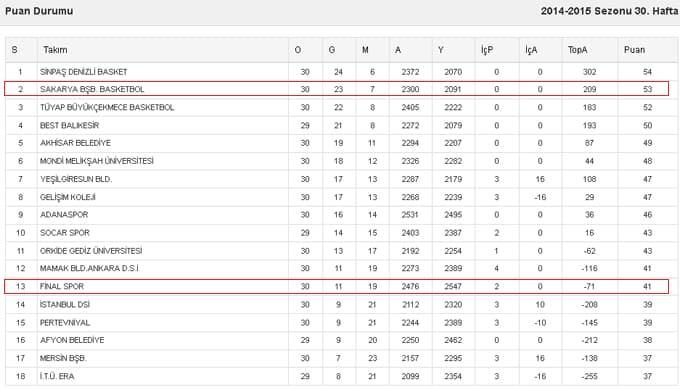
Task: Select team 'İ.T.Ü. ERA'
Action: (x=57, y=376)
